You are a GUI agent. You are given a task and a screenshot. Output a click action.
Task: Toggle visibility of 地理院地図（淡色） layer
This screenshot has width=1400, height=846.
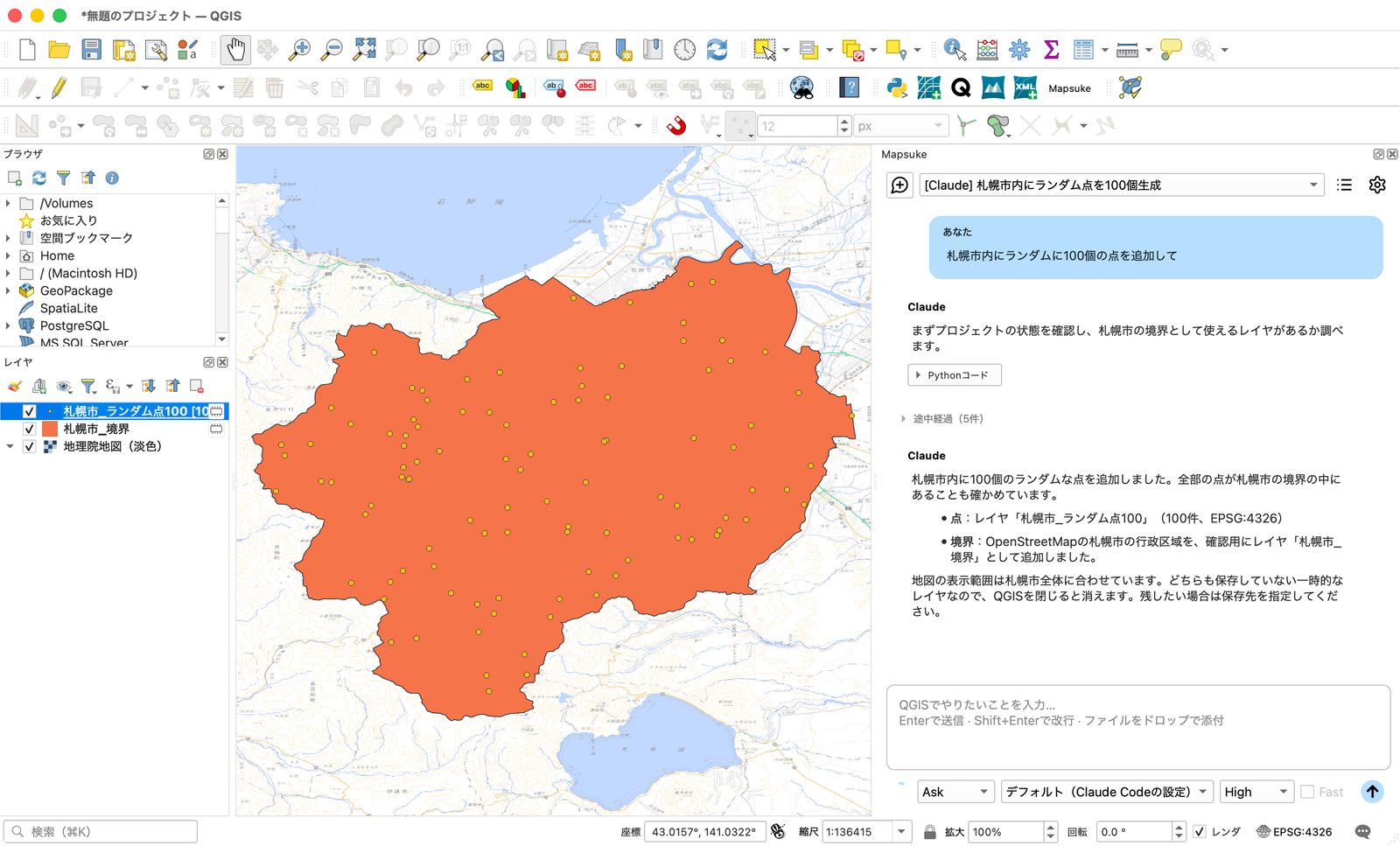pyautogui.click(x=29, y=446)
